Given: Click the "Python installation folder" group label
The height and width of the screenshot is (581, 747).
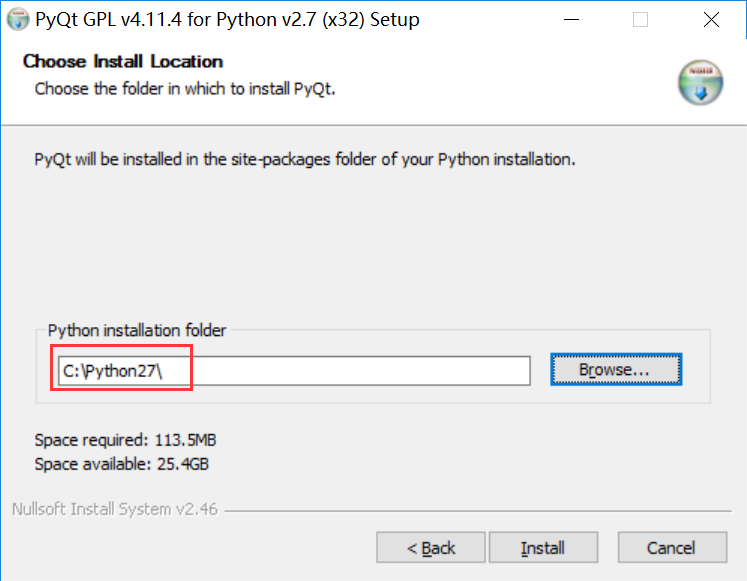Looking at the screenshot, I should pos(137,330).
